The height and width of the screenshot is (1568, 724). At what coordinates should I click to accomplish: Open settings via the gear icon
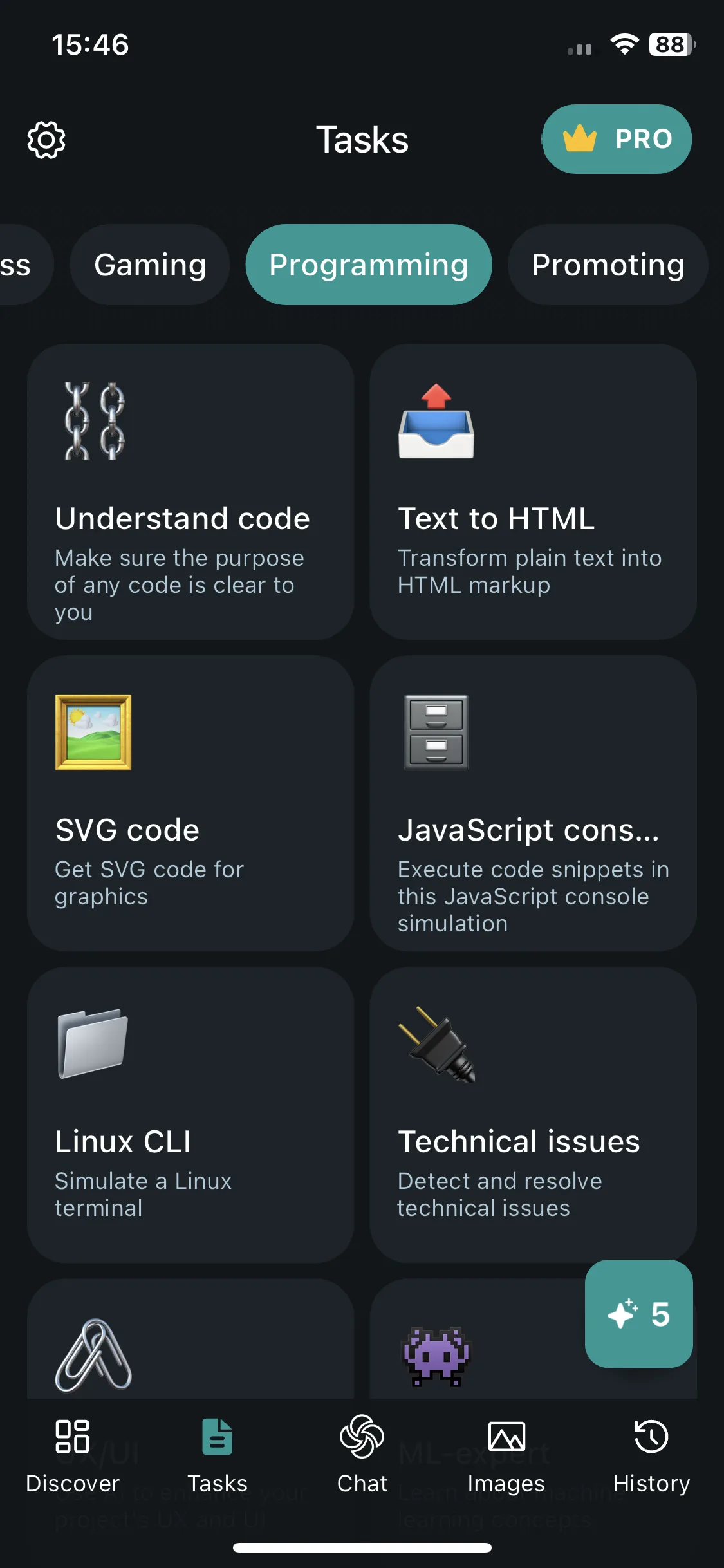[x=46, y=140]
